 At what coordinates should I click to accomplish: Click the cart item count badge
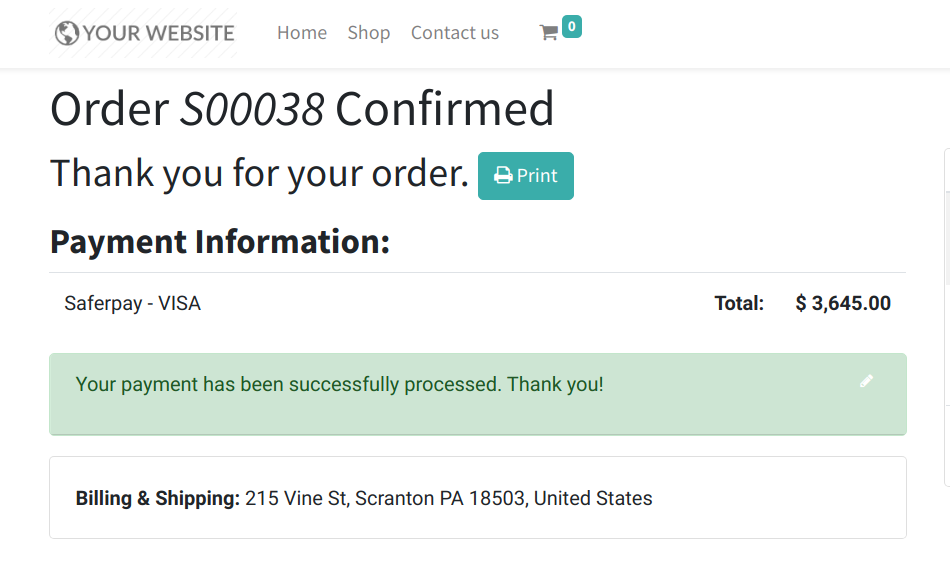pyautogui.click(x=571, y=27)
